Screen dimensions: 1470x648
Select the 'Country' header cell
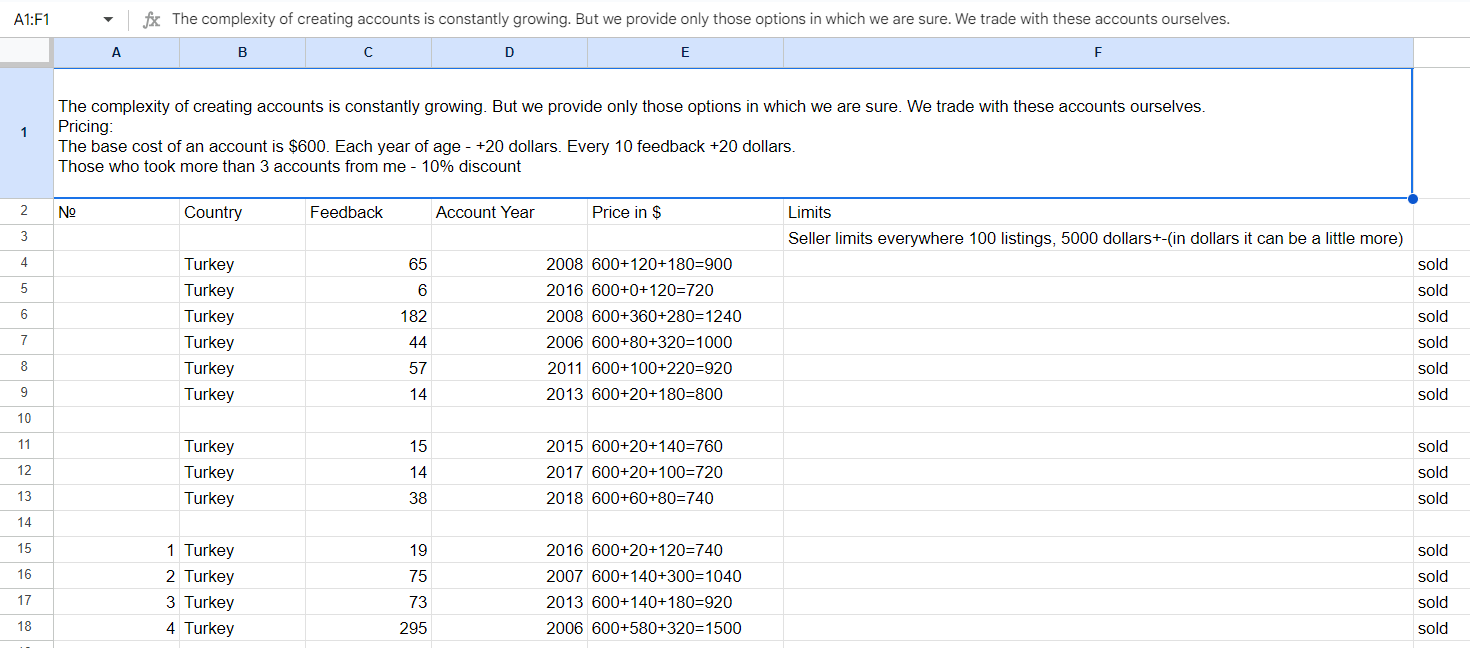(242, 212)
